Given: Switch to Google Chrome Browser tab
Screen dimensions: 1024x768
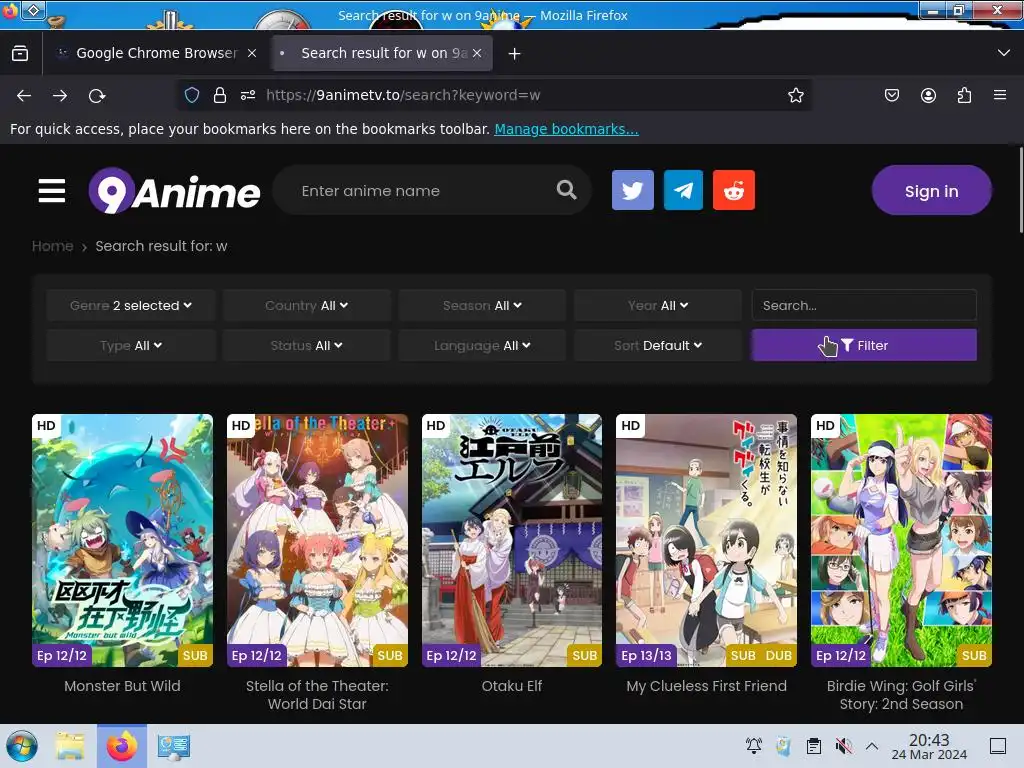Looking at the screenshot, I should tap(157, 53).
